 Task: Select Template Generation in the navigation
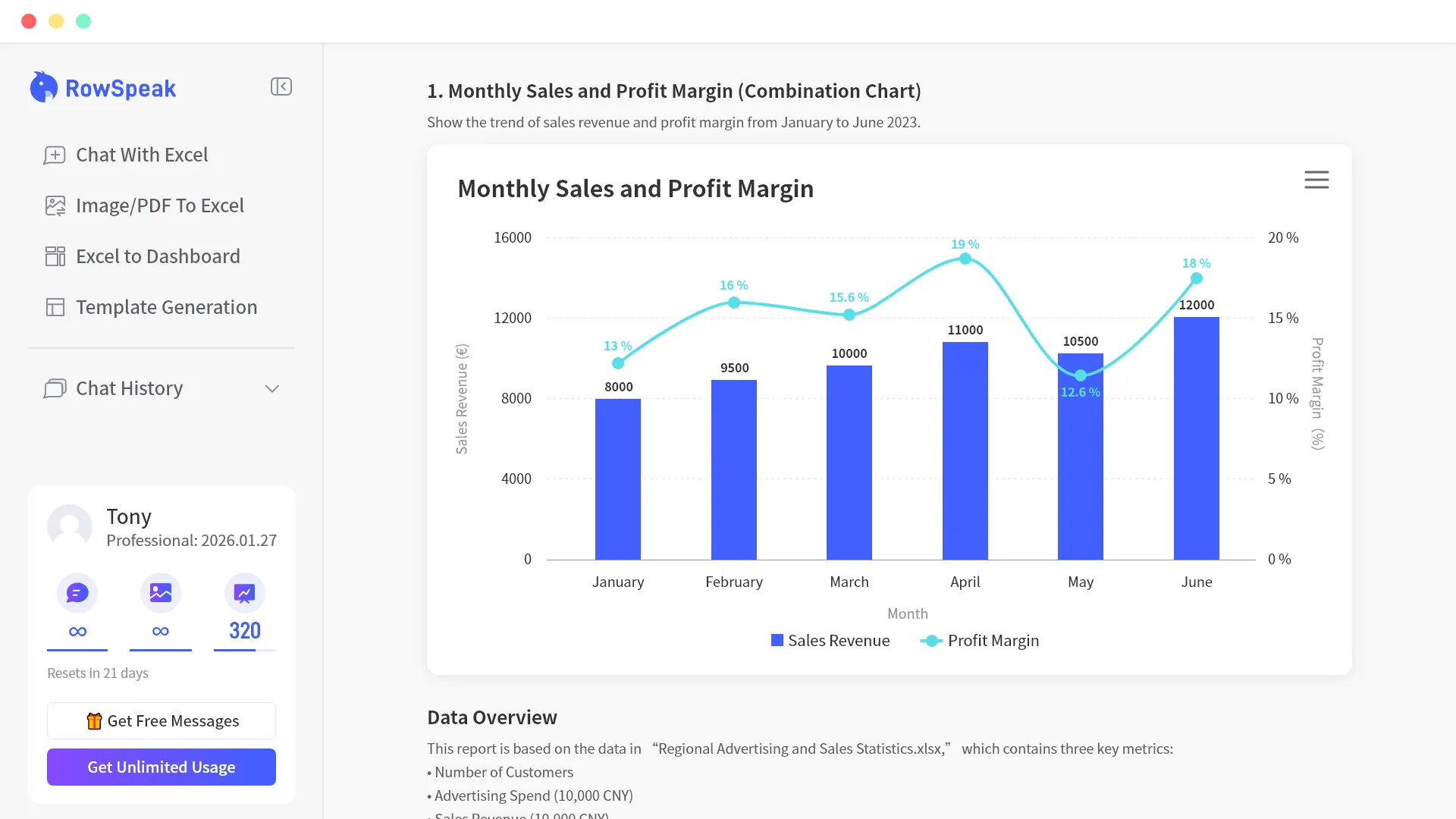(166, 307)
